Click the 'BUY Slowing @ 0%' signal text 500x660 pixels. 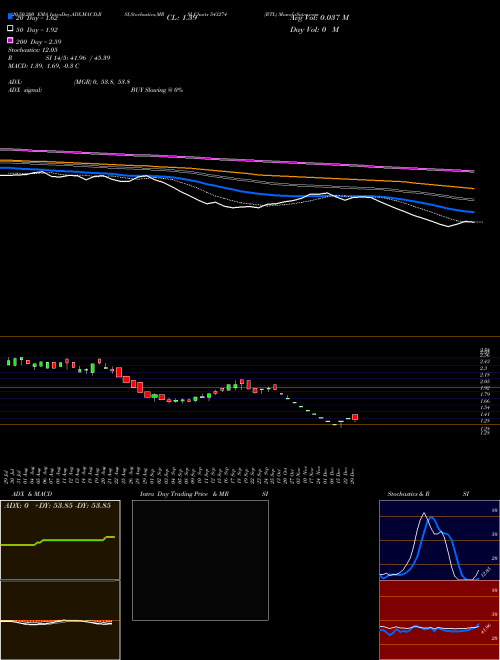157,90
